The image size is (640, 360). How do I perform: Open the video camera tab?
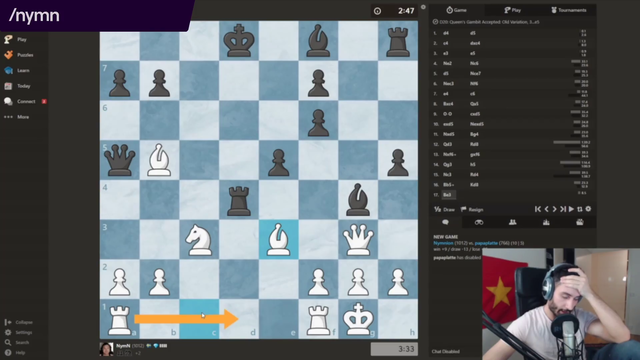pos(580,222)
